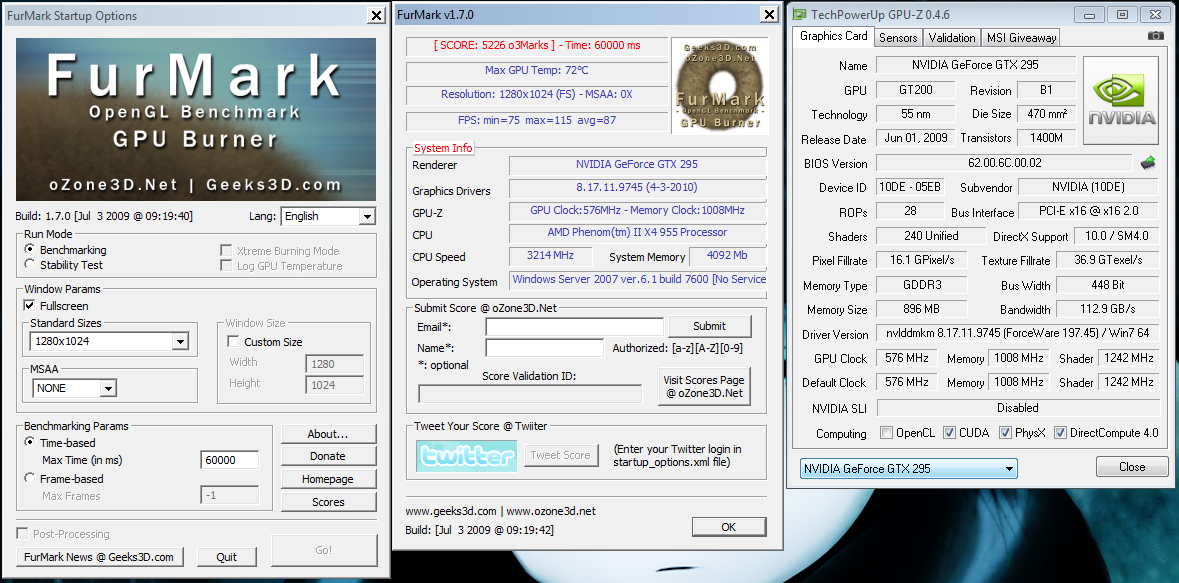
Task: Click the Scores button
Action: pos(329,502)
